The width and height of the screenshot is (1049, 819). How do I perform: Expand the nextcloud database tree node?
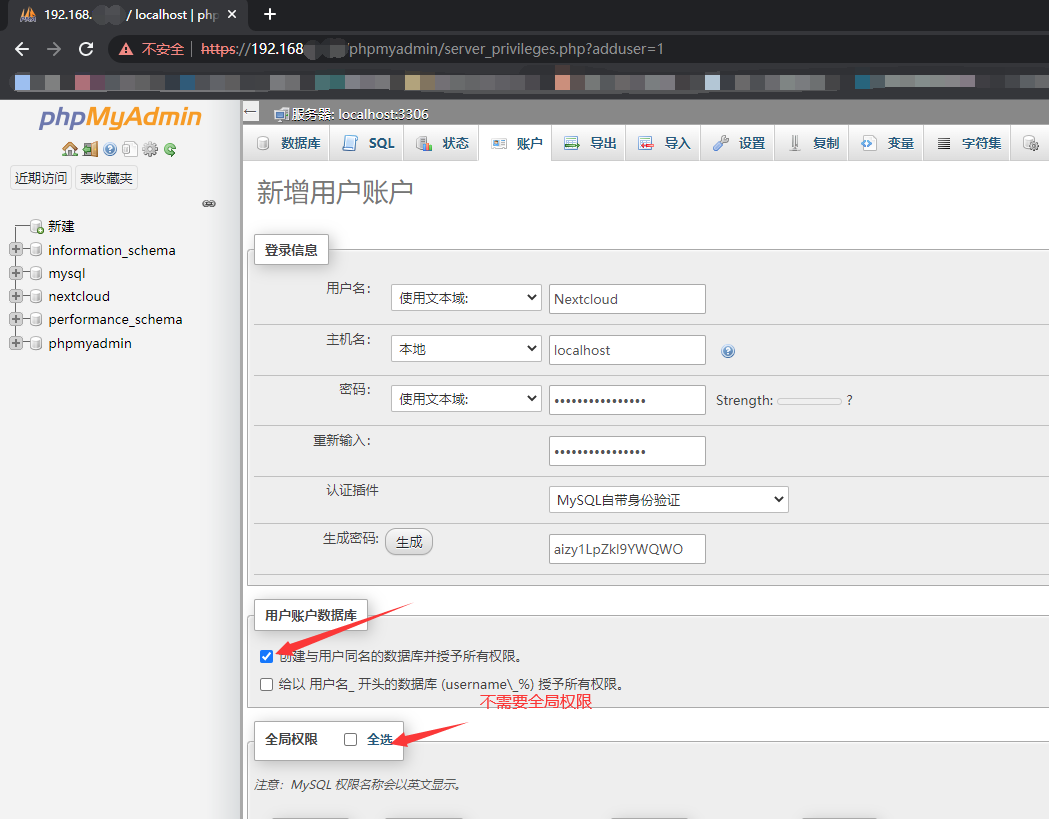coord(16,296)
